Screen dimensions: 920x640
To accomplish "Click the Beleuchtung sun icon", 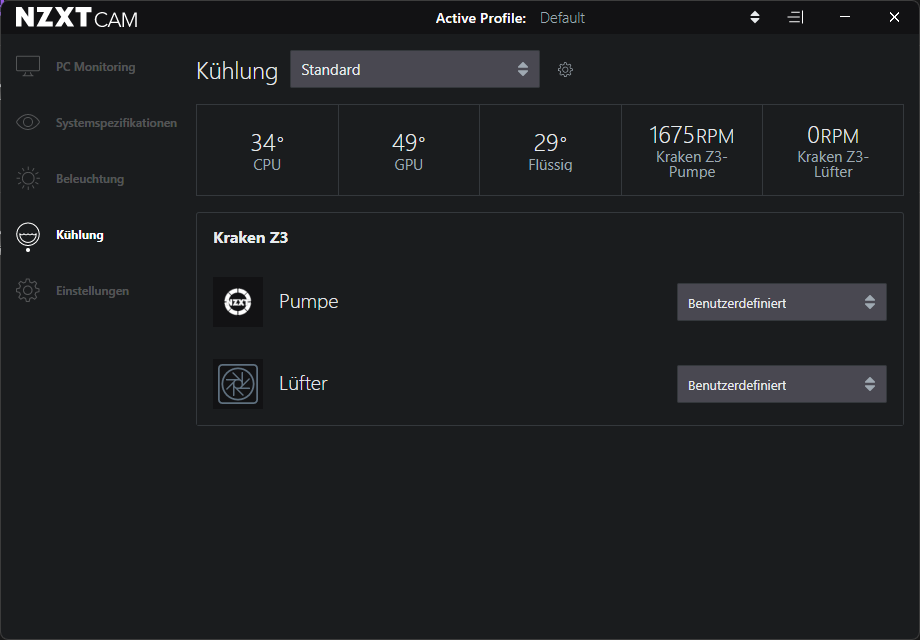I will pos(28,178).
